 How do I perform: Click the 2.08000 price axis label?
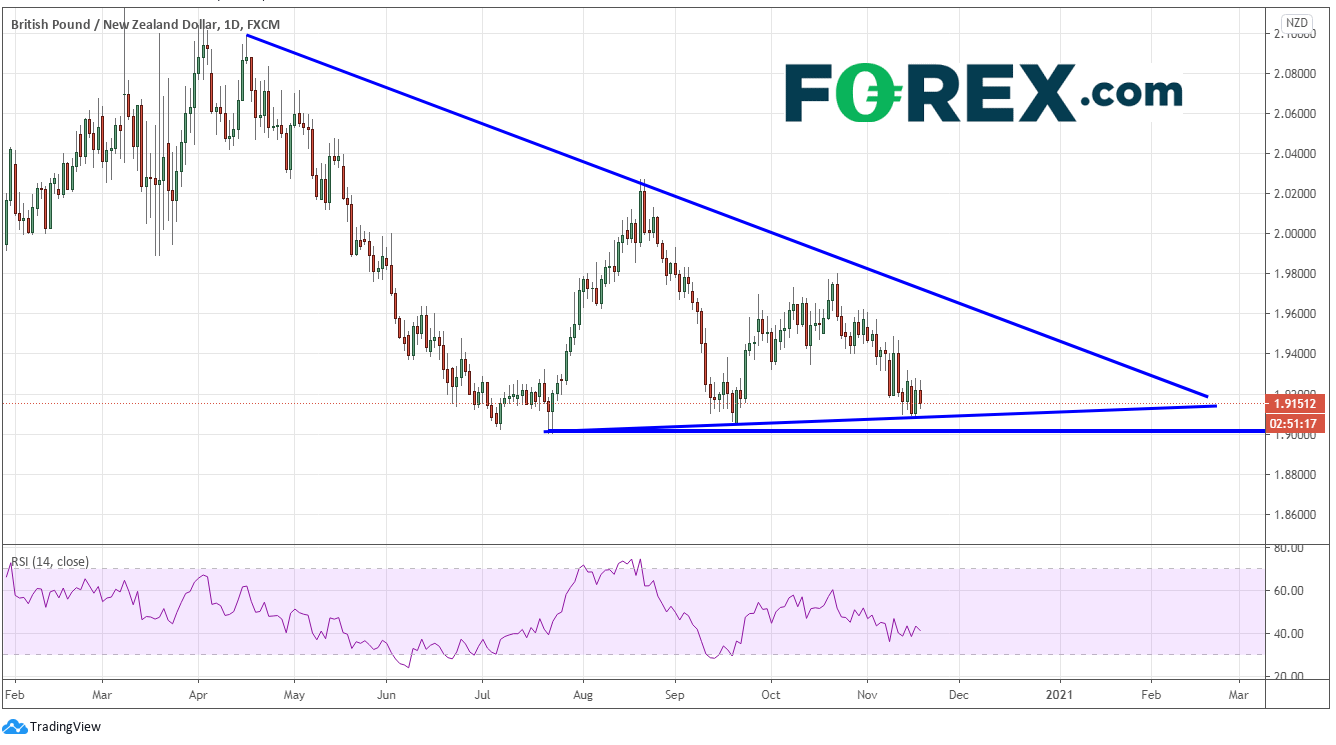pos(1295,74)
